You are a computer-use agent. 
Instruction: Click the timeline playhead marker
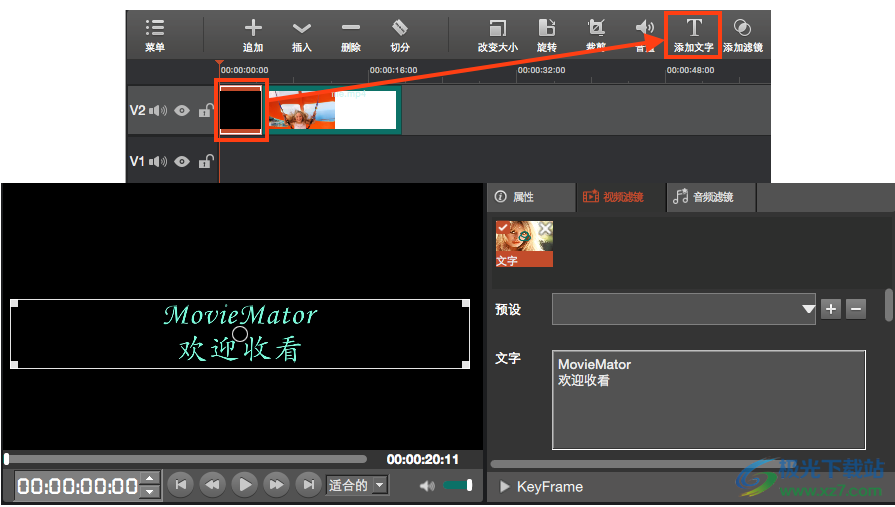click(x=219, y=62)
